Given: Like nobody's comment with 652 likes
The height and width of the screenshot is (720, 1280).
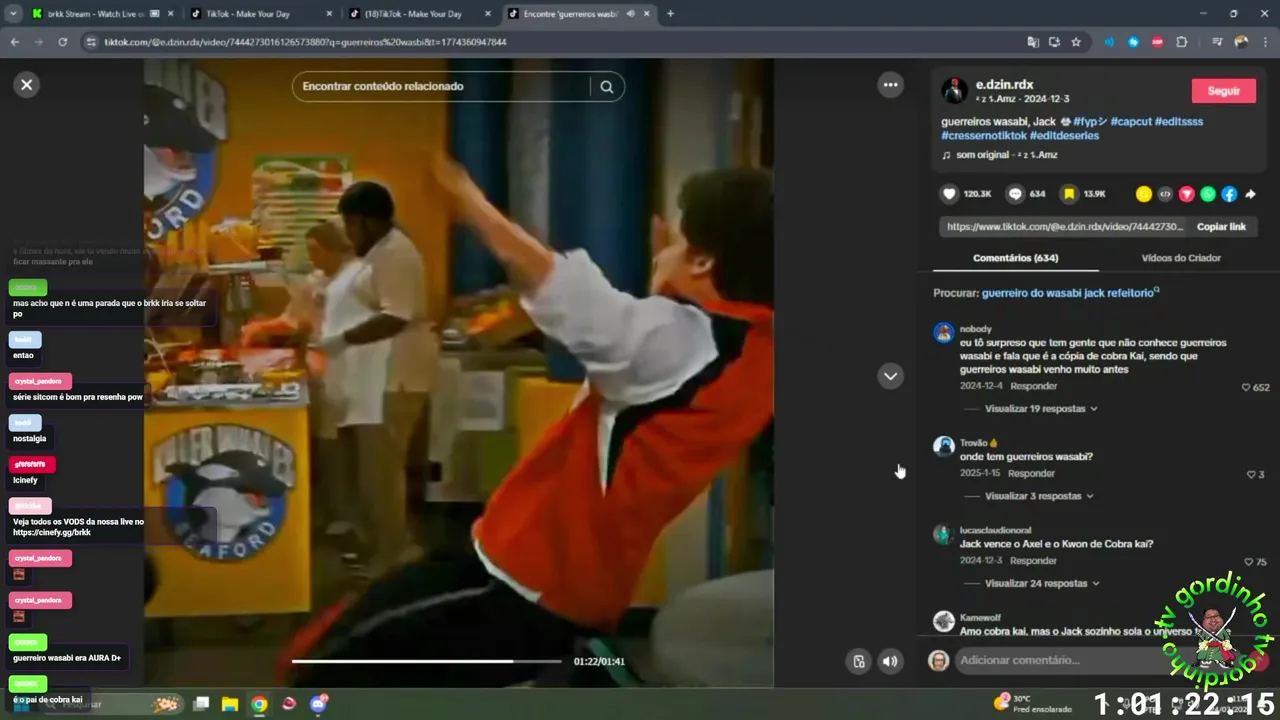Looking at the screenshot, I should pyautogui.click(x=1246, y=387).
